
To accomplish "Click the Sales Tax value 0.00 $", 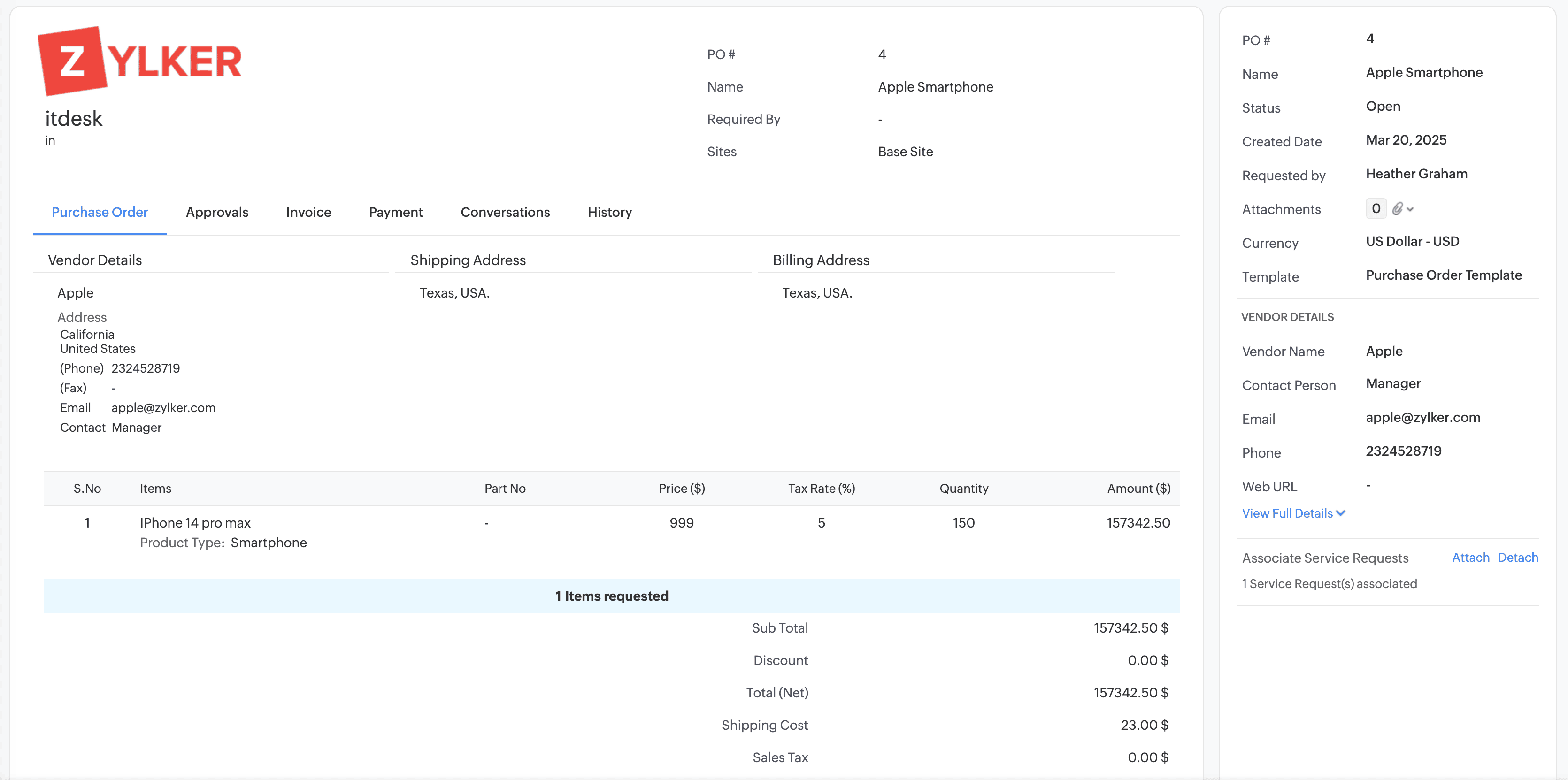I will (1148, 757).
